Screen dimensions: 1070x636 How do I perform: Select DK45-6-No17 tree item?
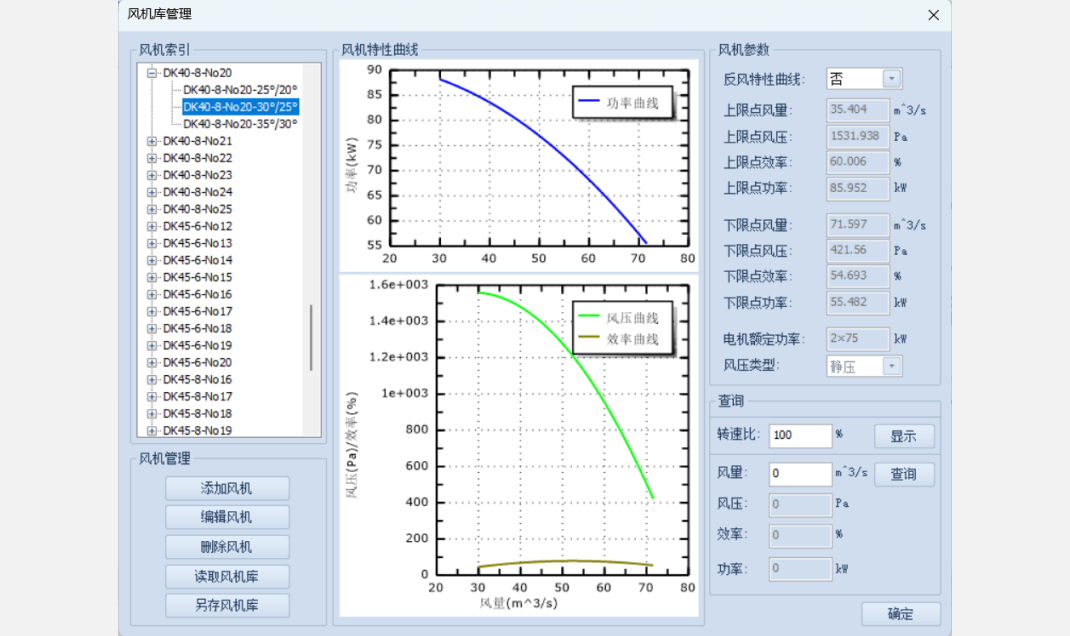click(x=197, y=311)
